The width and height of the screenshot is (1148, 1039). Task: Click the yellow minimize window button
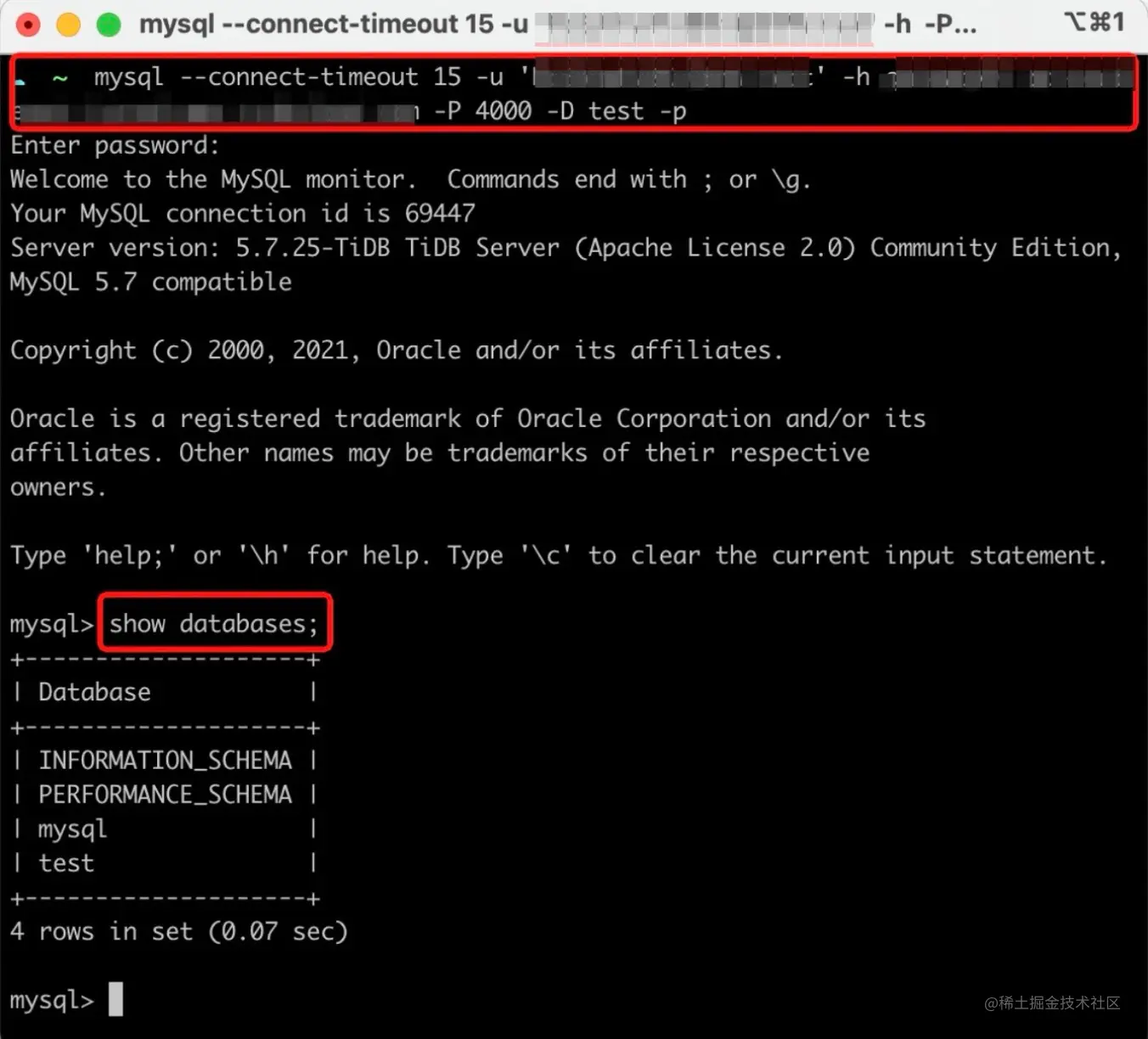pos(68,25)
